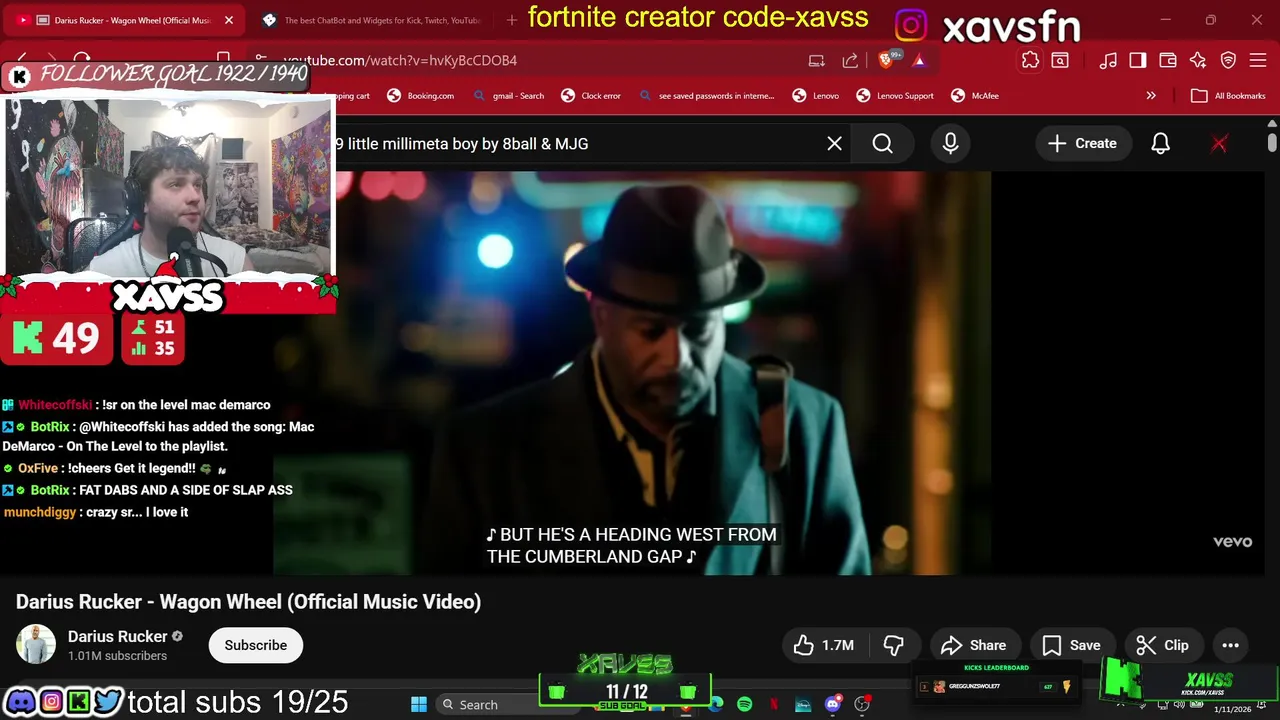Screen dimensions: 1280x720
Task: Click the Clip scissors button
Action: pos(1163,645)
